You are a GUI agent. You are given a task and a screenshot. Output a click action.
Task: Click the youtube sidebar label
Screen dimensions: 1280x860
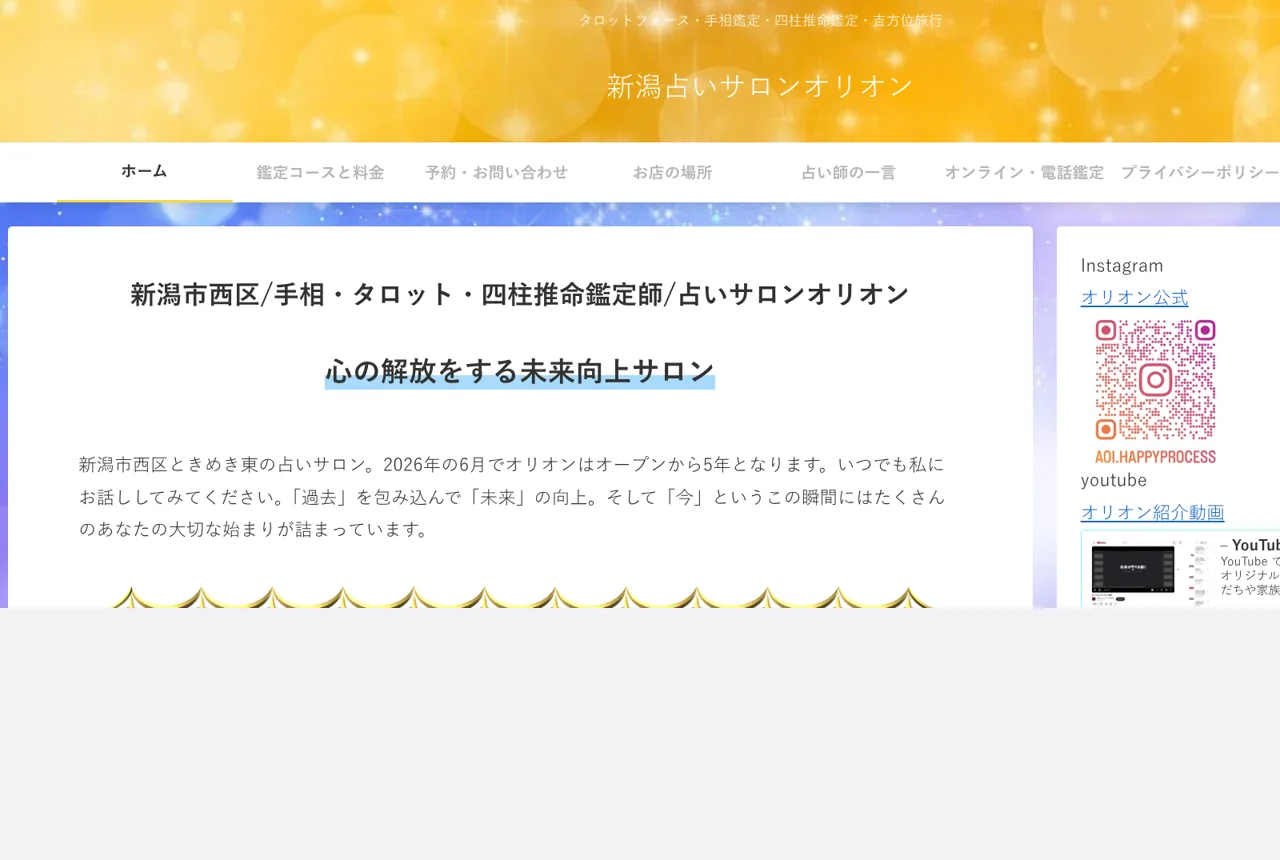1114,480
